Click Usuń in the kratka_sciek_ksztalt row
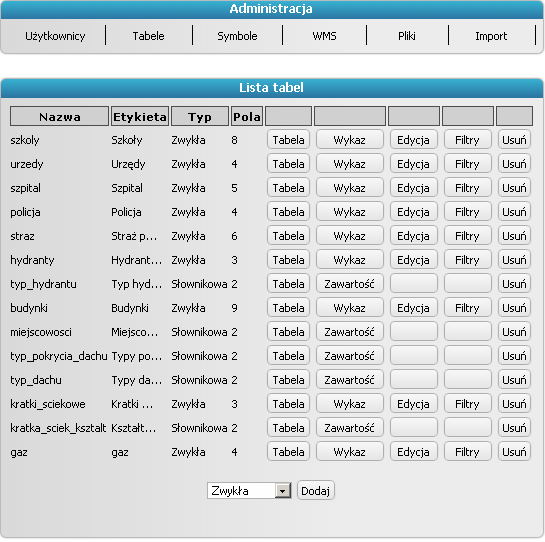 click(514, 428)
